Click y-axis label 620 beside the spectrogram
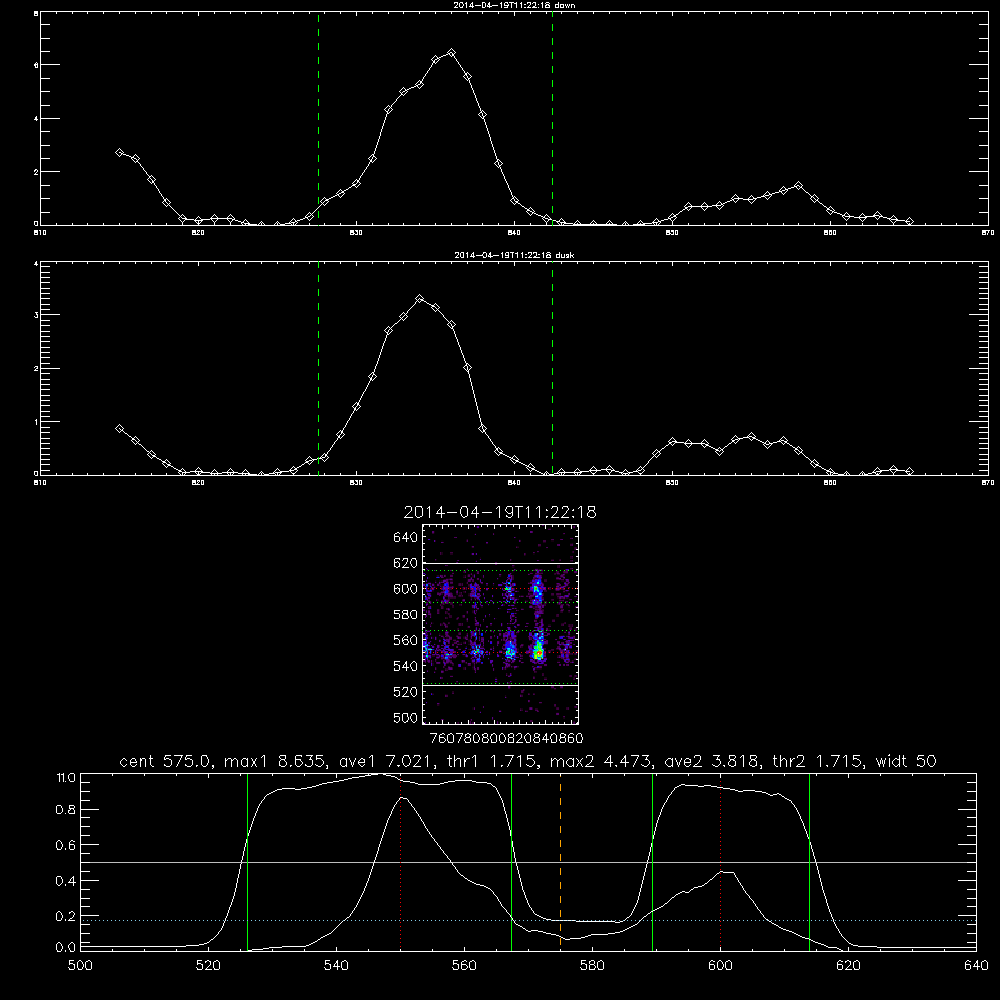1000x1000 pixels. [x=406, y=563]
